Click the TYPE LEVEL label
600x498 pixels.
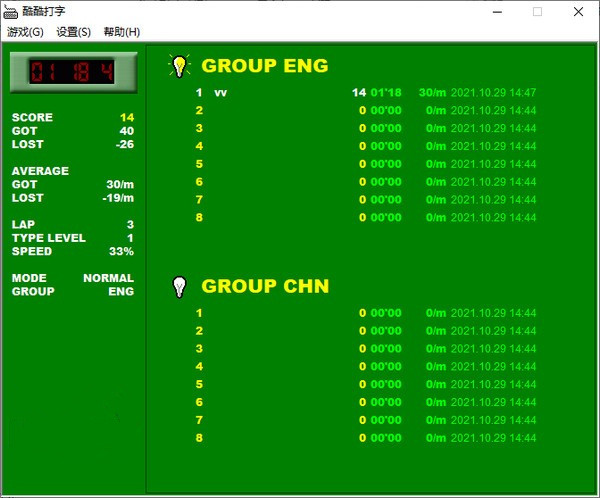49,238
